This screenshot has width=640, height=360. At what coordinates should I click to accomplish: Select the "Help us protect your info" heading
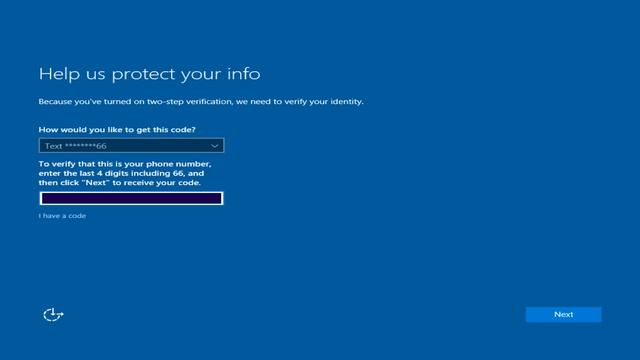coord(149,74)
